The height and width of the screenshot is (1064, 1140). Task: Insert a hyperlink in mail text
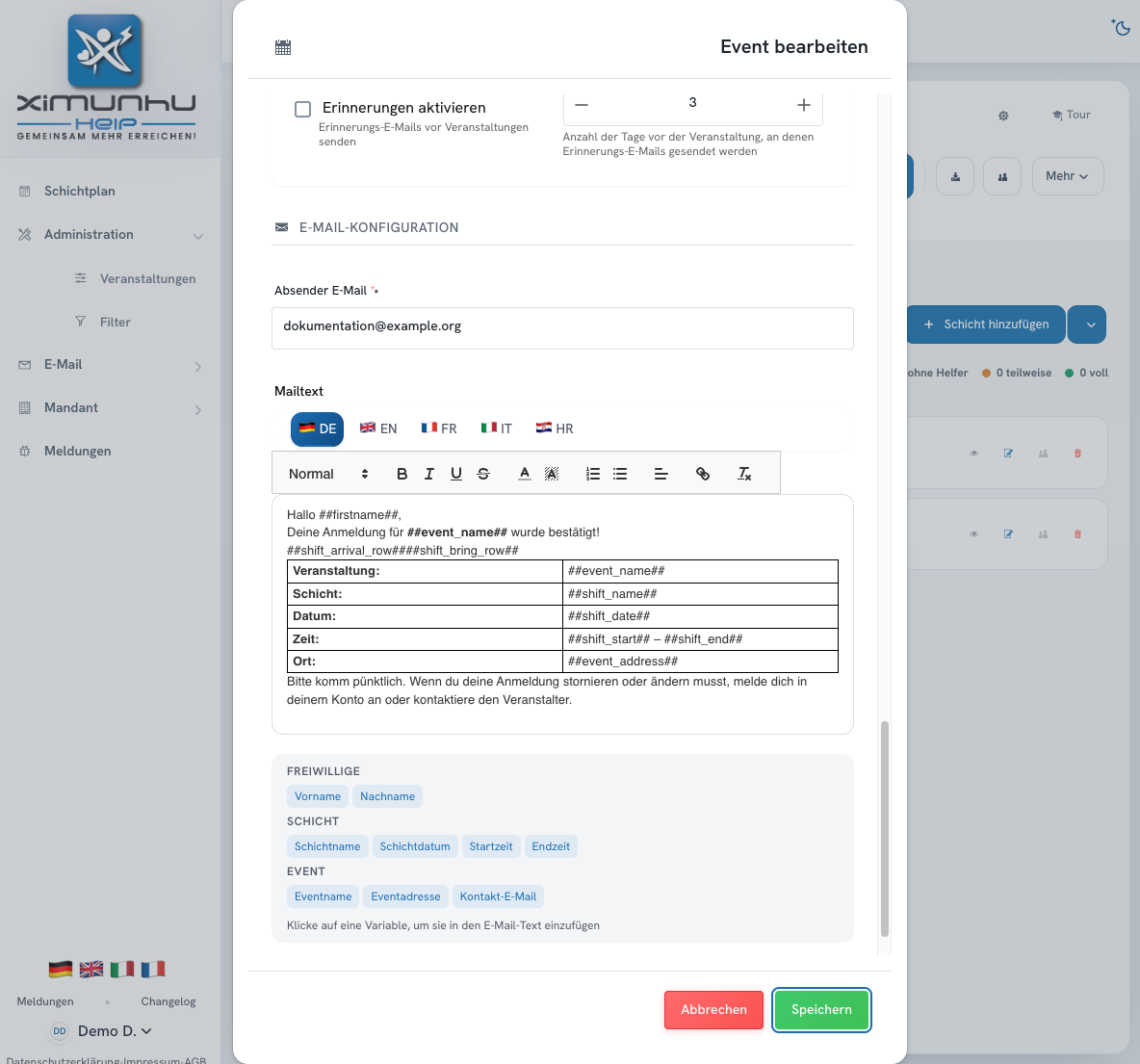point(702,474)
